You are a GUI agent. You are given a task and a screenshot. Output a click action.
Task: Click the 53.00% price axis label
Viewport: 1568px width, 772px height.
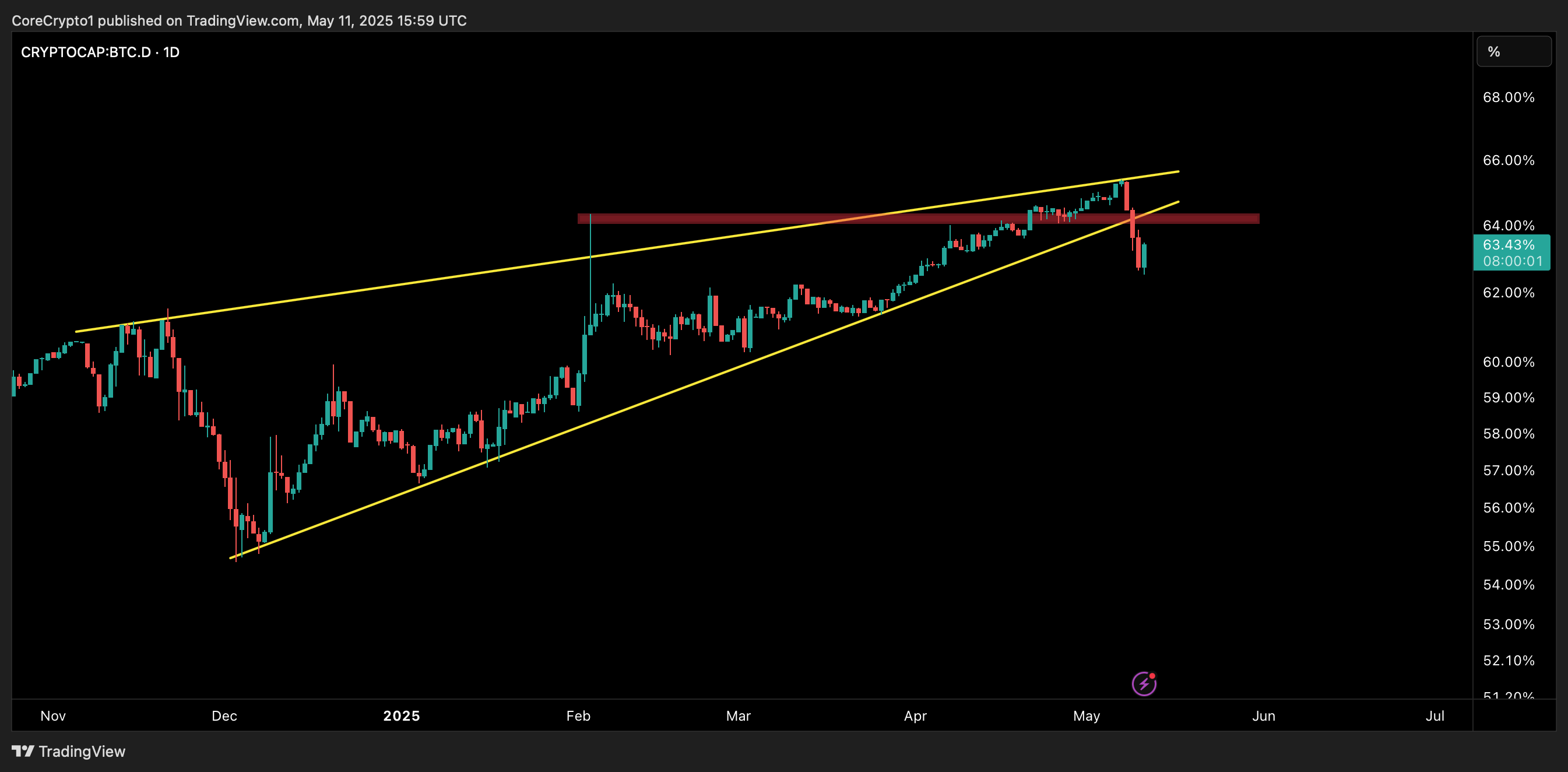[1509, 624]
